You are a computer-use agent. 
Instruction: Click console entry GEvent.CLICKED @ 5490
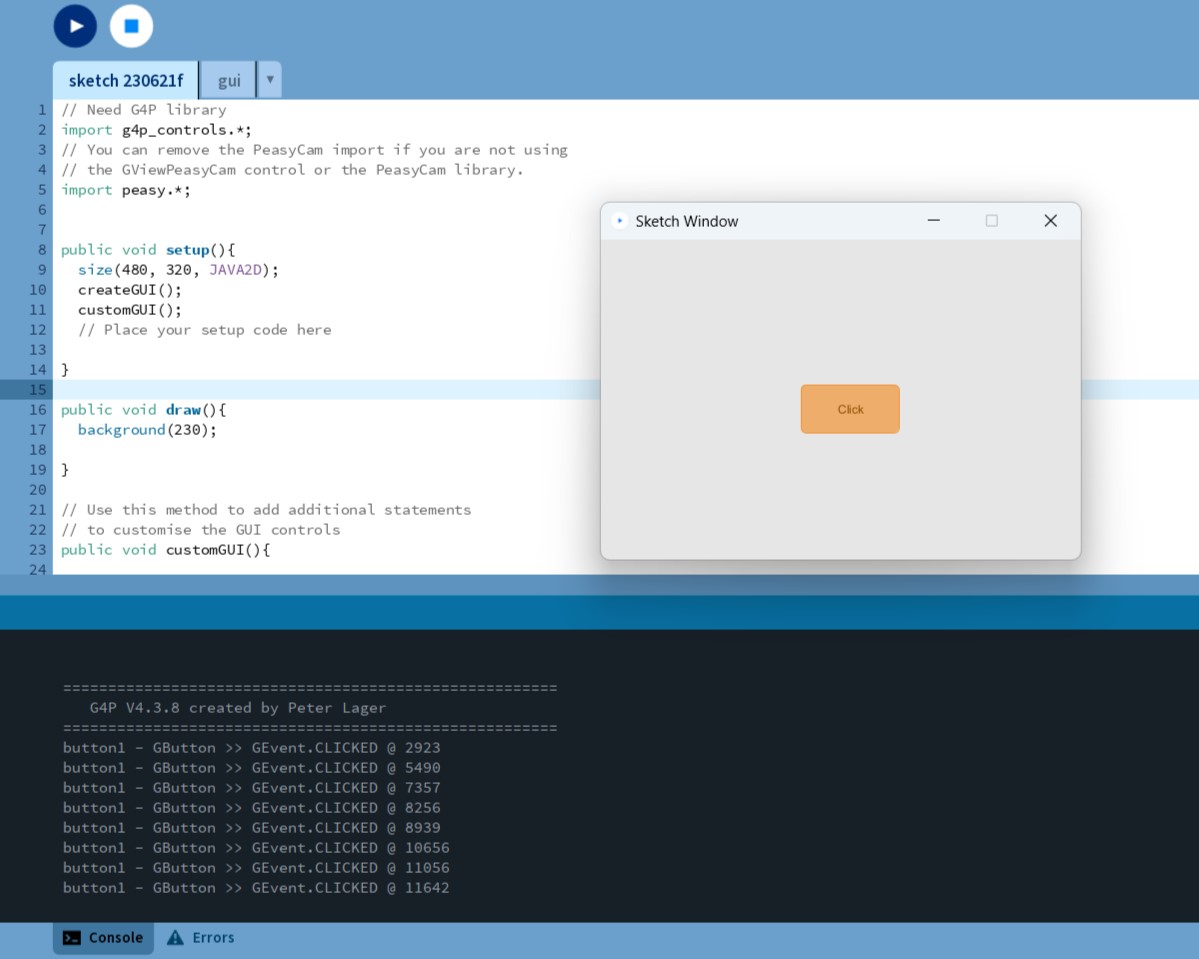pos(252,768)
